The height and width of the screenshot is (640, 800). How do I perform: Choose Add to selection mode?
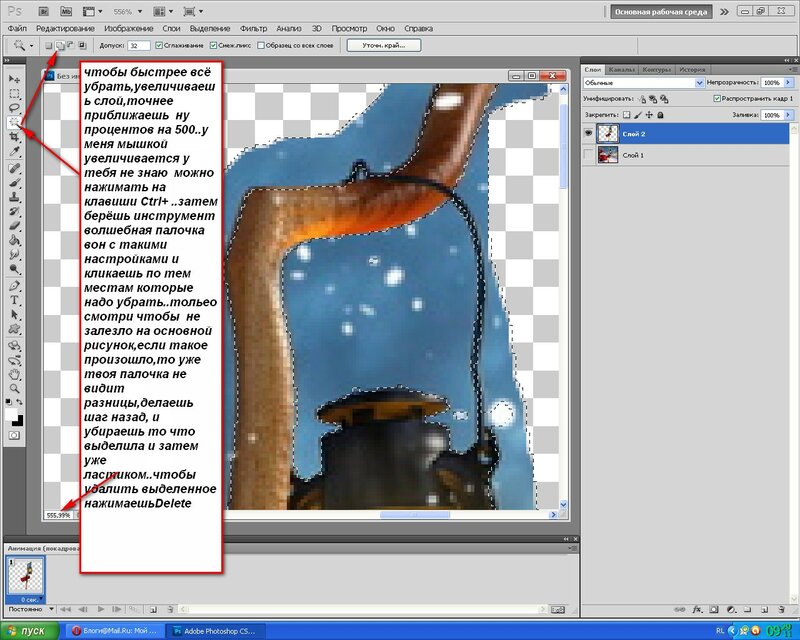point(60,45)
